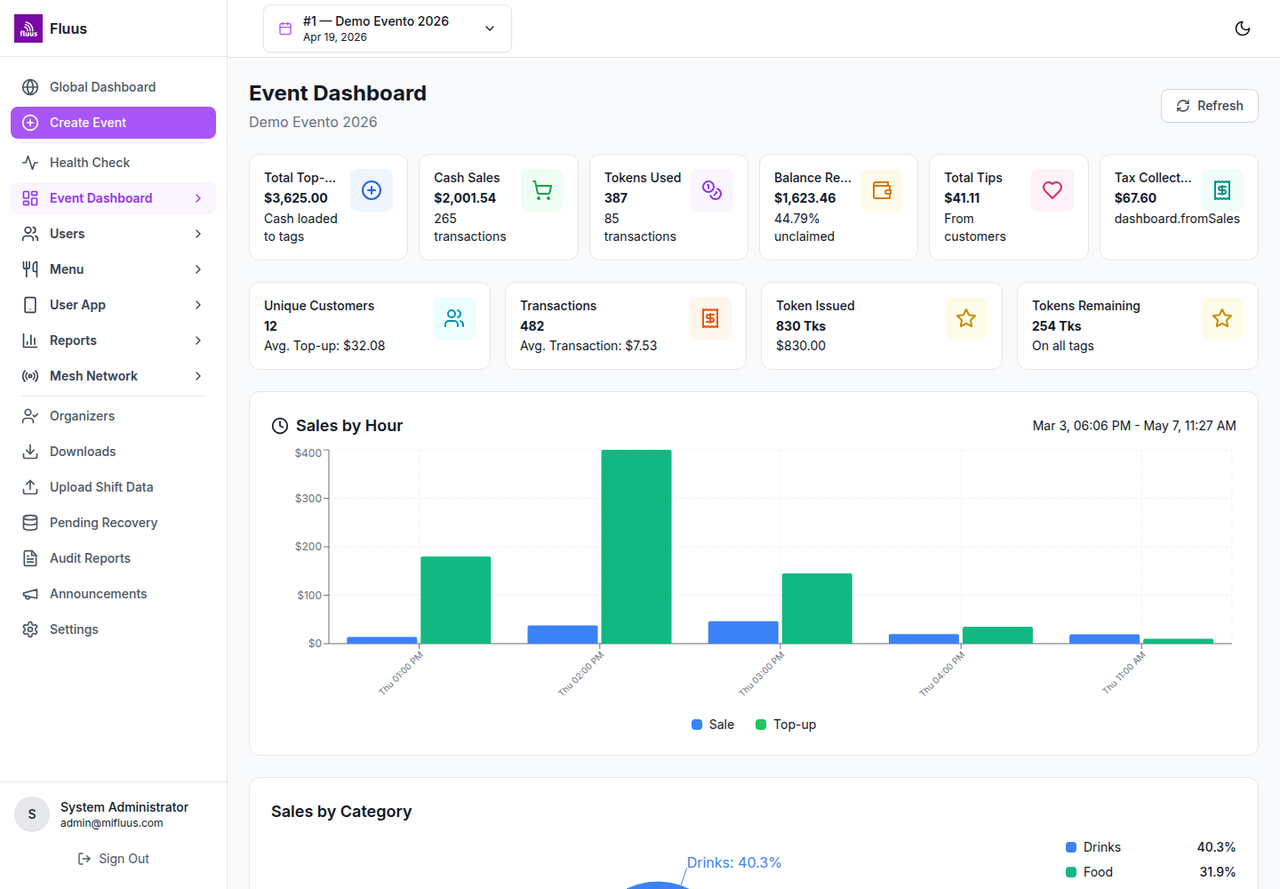Screen dimensions: 1280x889
Task: Click the Drinks blue legend swatch
Action: (x=1072, y=847)
